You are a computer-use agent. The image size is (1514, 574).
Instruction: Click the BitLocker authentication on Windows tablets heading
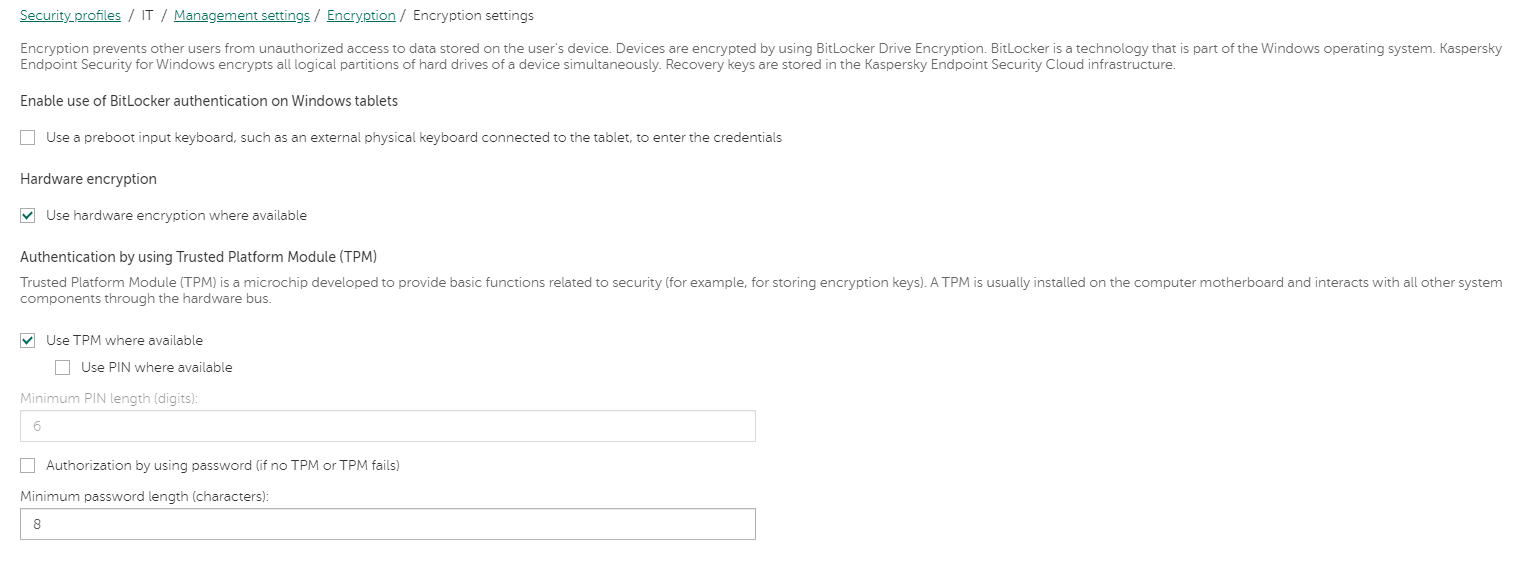(x=208, y=101)
